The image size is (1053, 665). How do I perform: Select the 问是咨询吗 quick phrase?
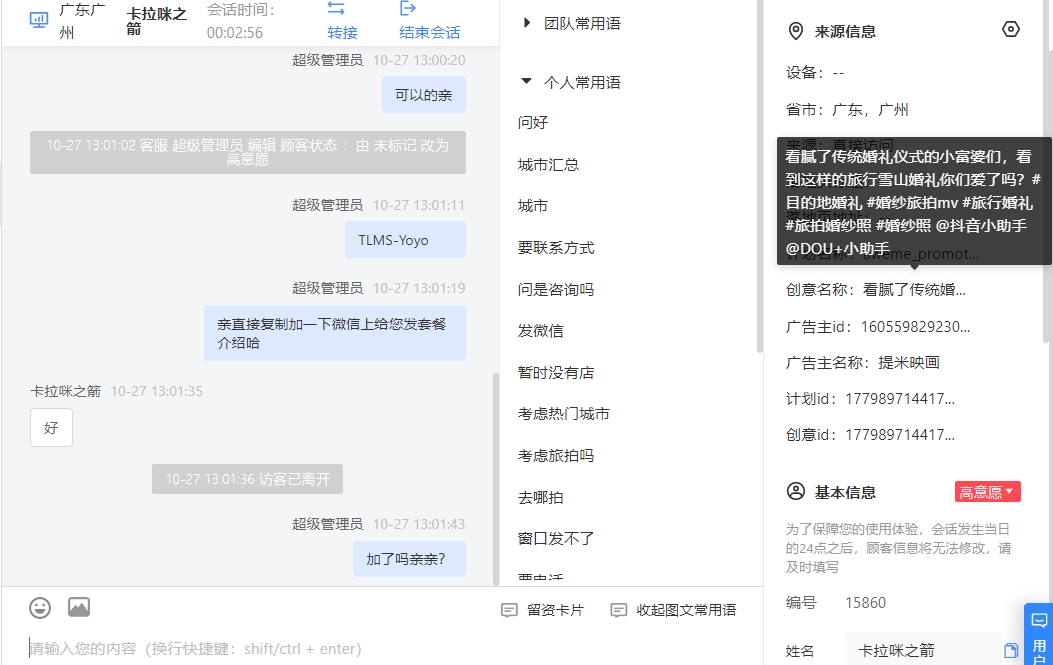point(556,290)
